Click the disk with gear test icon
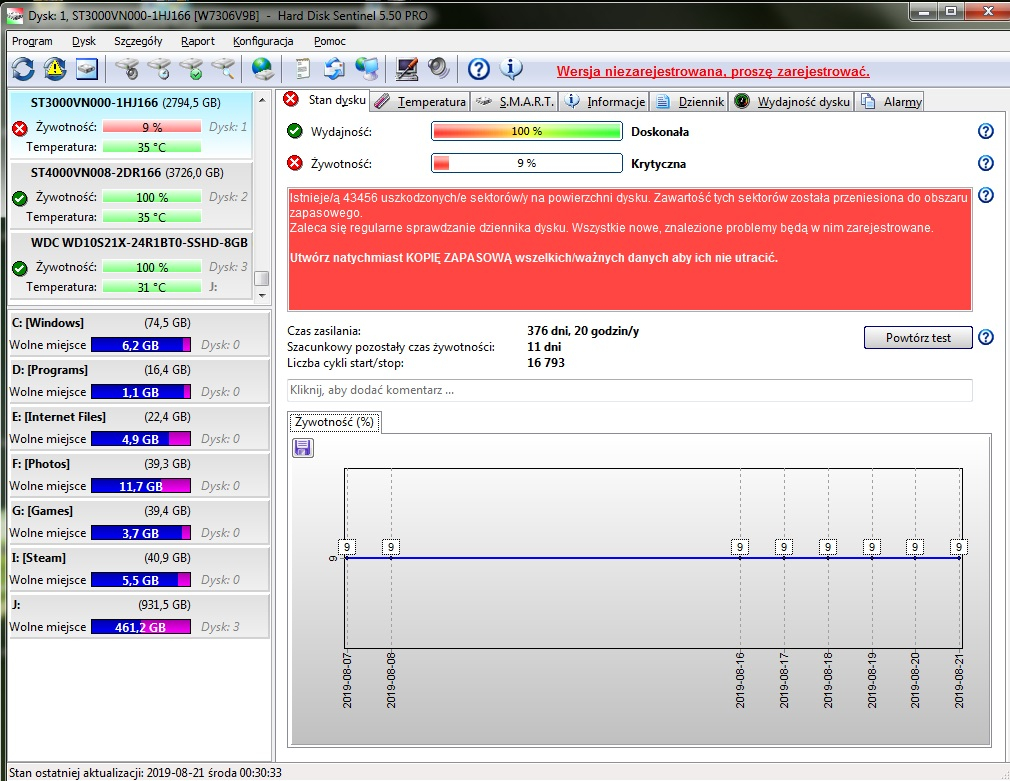This screenshot has width=1010, height=781. (x=127, y=68)
